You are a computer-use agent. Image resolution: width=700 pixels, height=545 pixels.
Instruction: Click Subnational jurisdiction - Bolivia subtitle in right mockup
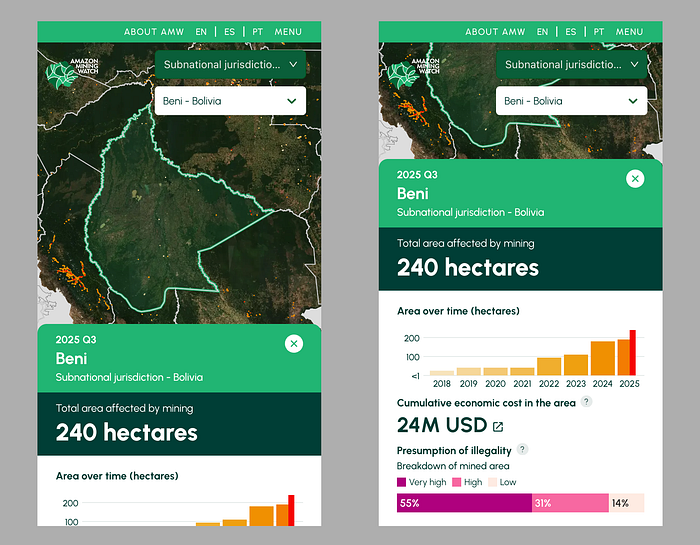(471, 212)
